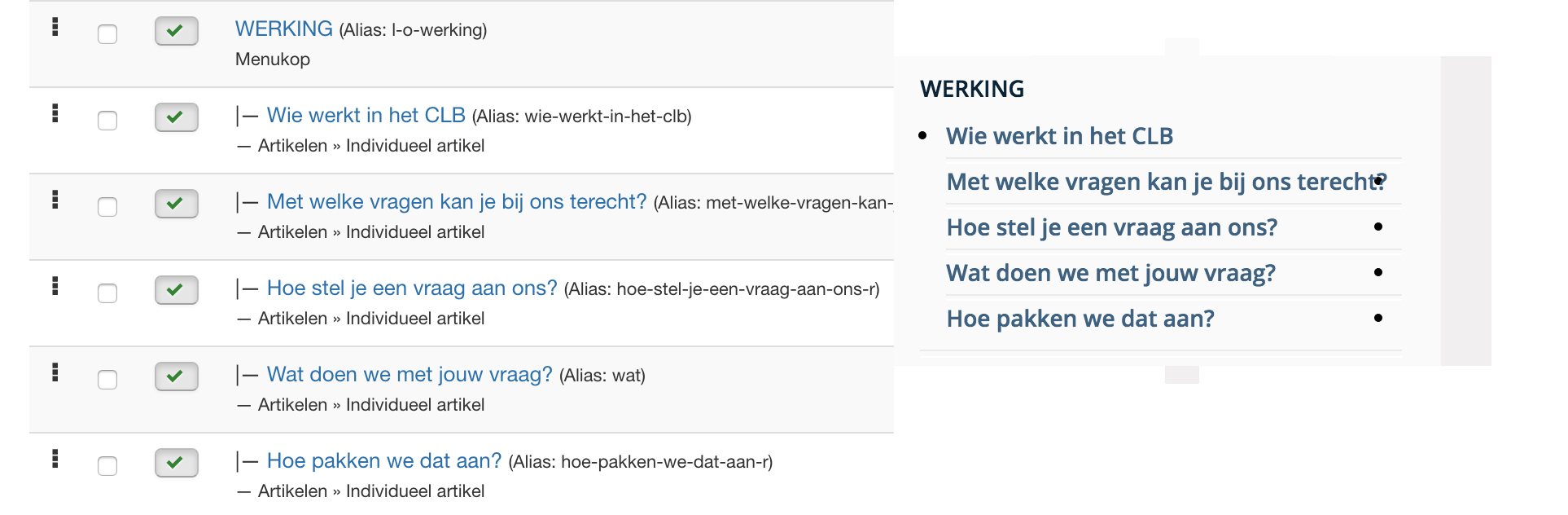Toggle published status of Hoe stel je een vraag
Viewport: 1568px width, 515px height.
tap(177, 290)
